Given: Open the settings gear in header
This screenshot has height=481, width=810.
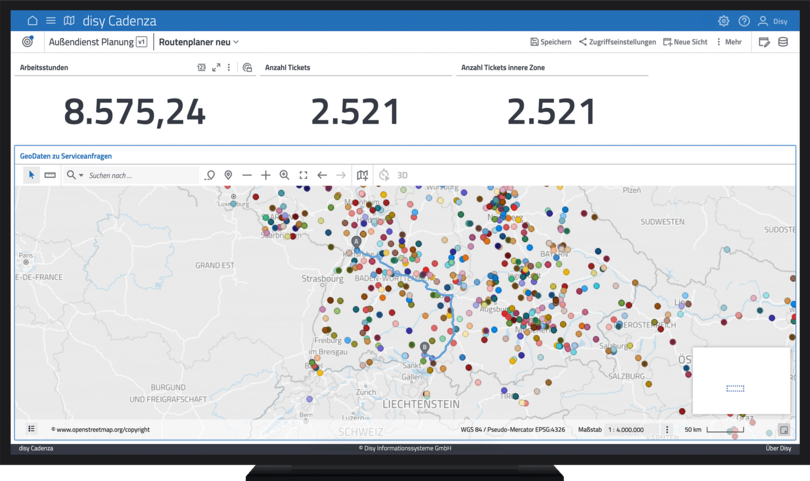Looking at the screenshot, I should click(724, 21).
